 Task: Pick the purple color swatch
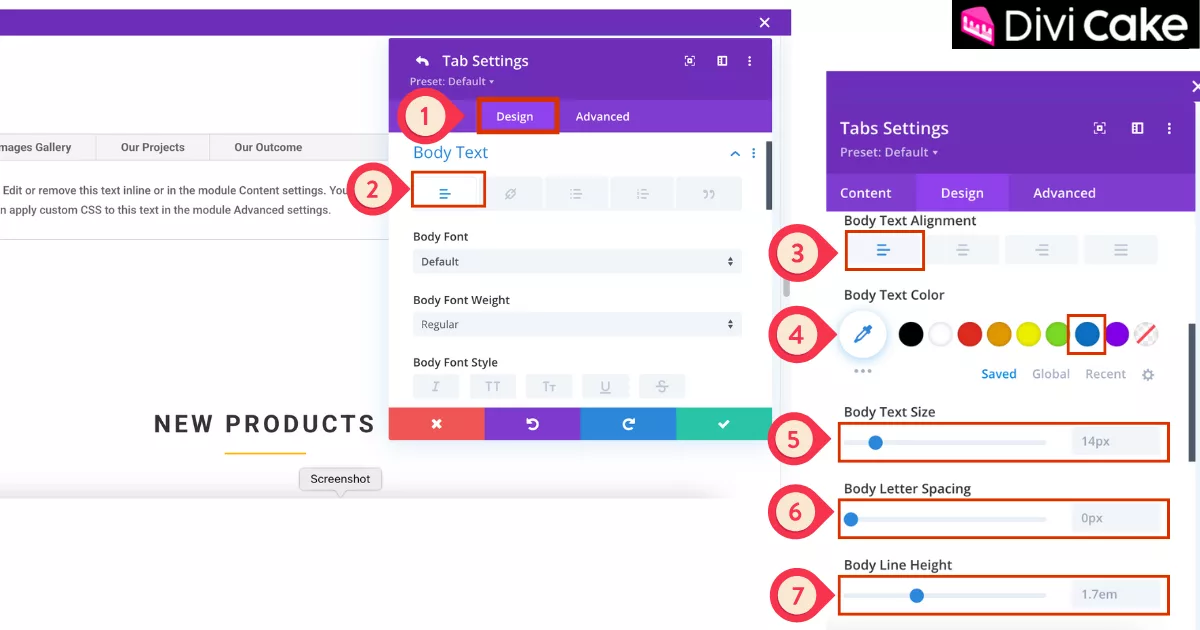point(1117,334)
